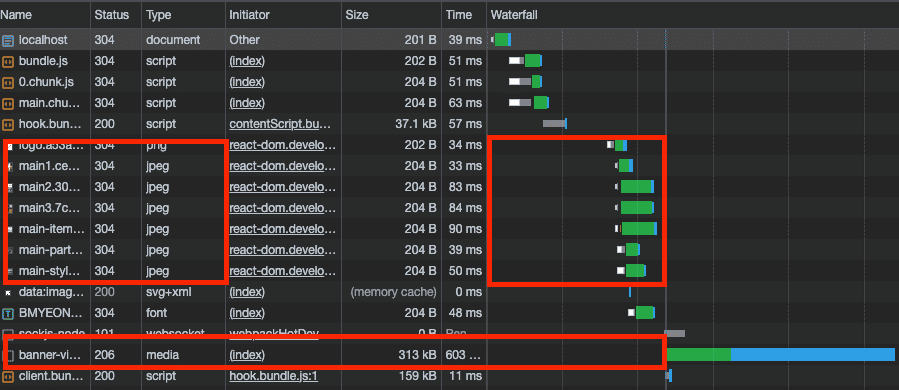Open the main1.ce… request name
Image resolution: width=899 pixels, height=390 pixels.
click(x=50, y=166)
